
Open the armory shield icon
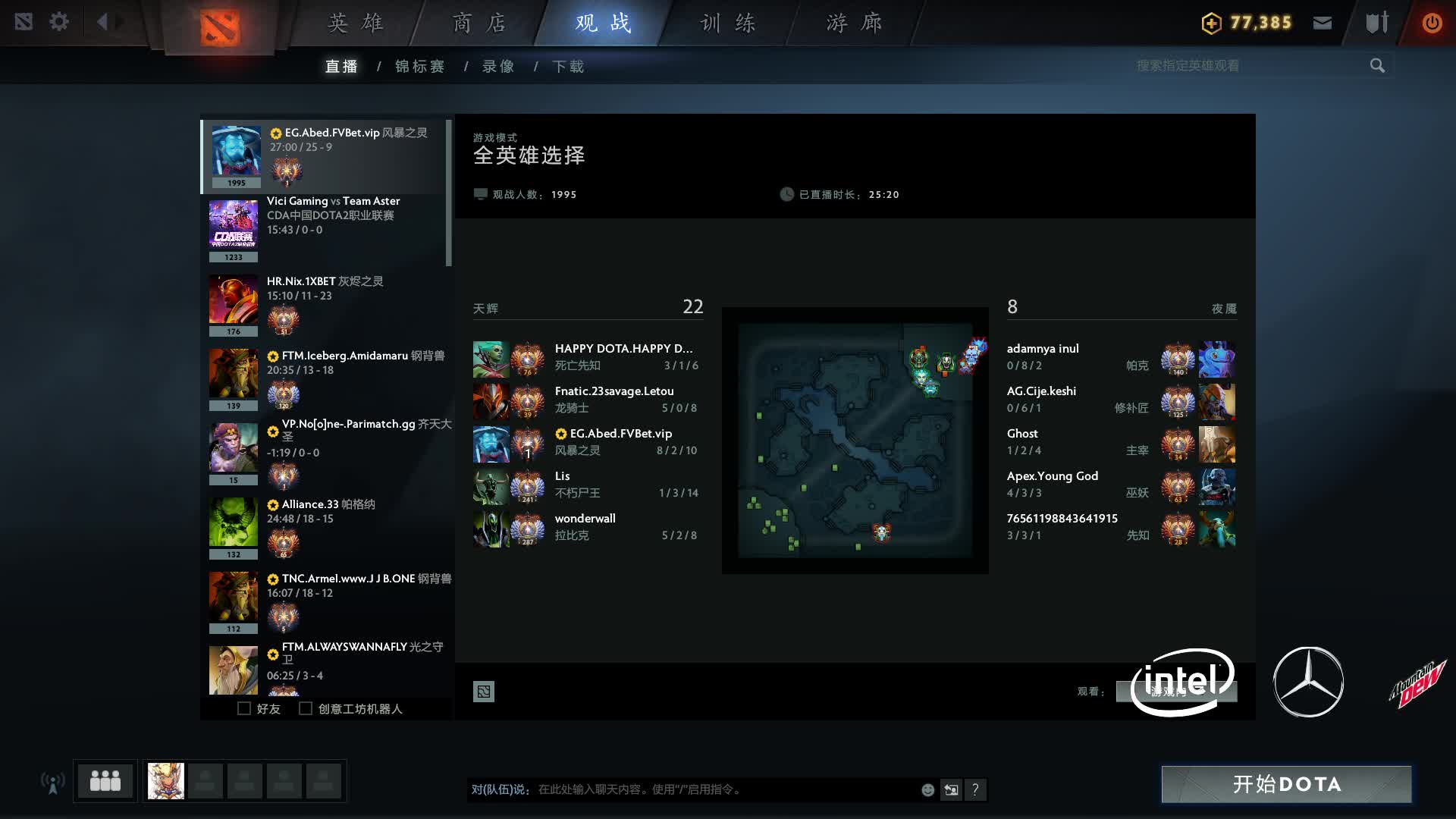pos(1377,23)
